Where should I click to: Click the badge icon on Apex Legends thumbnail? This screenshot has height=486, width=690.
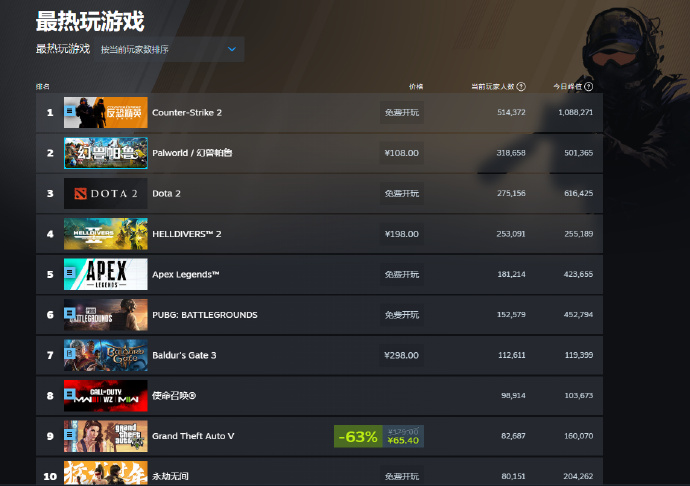[x=70, y=273]
